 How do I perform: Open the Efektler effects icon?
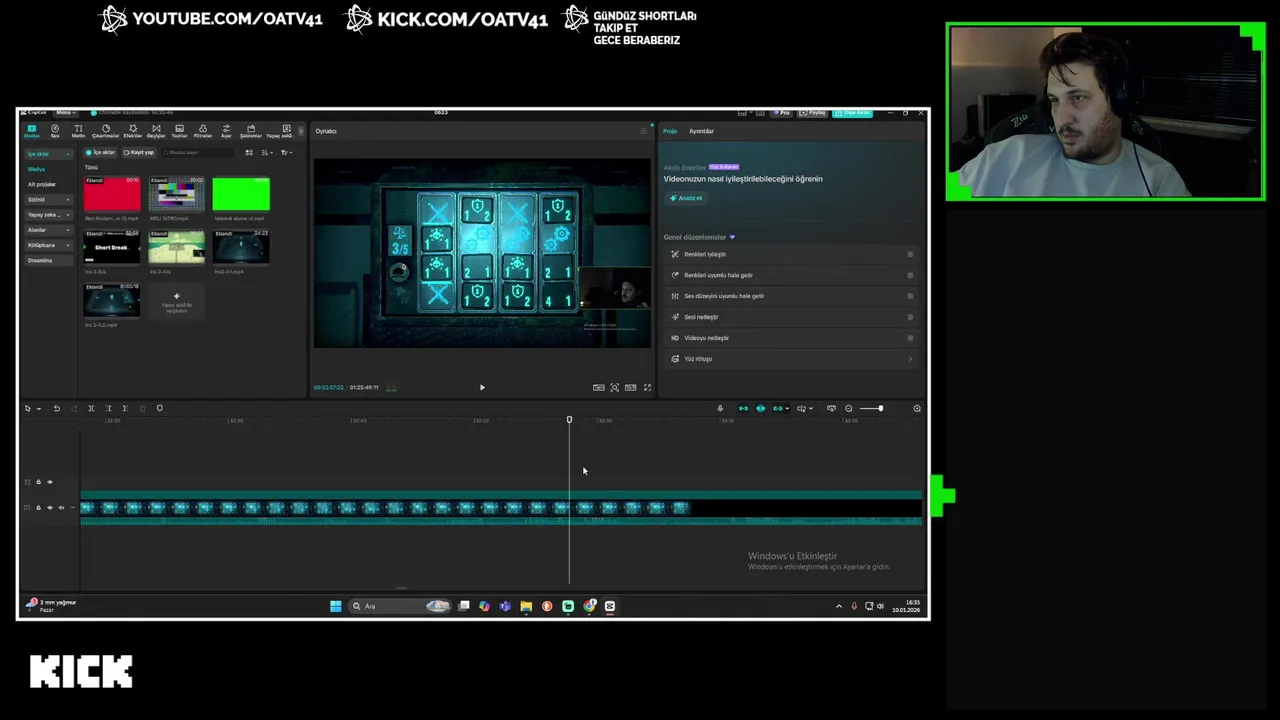click(132, 131)
